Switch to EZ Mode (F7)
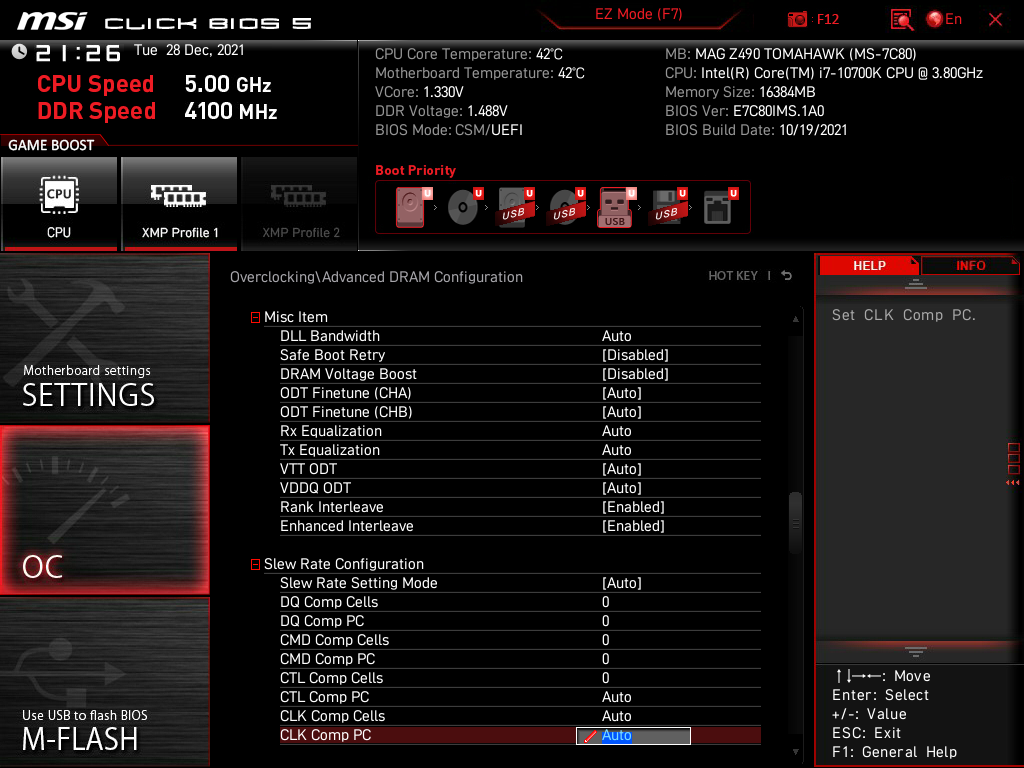 pos(638,14)
